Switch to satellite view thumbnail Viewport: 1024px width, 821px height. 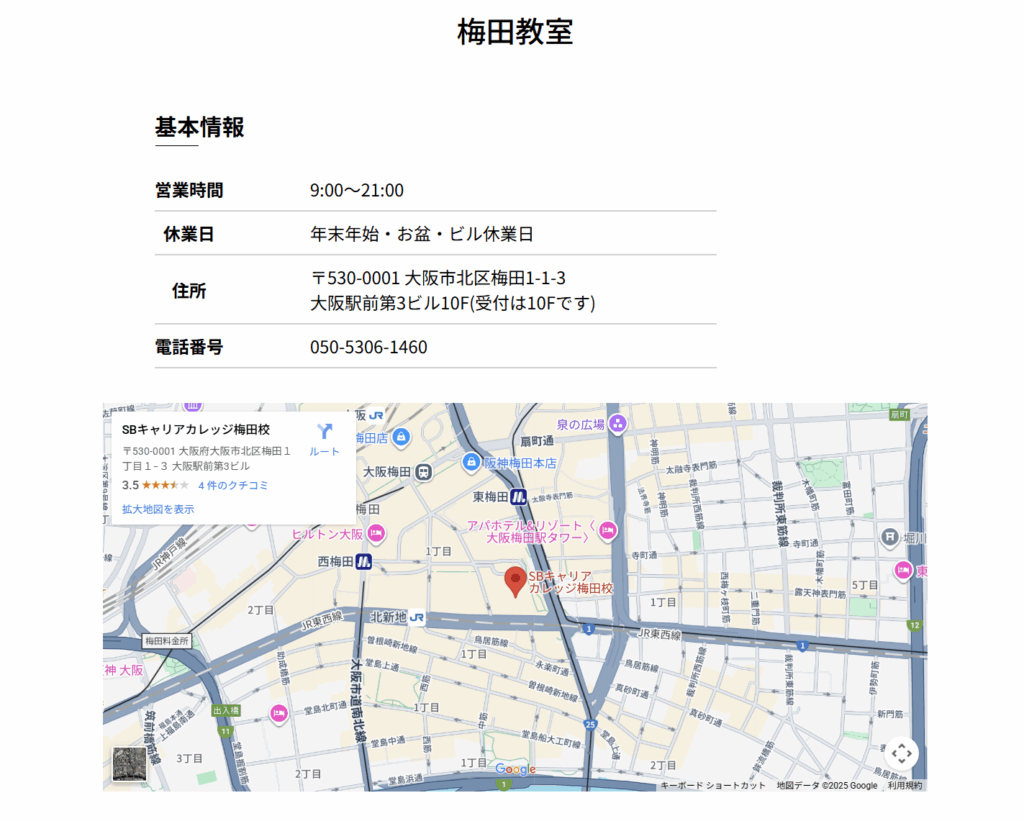(129, 764)
